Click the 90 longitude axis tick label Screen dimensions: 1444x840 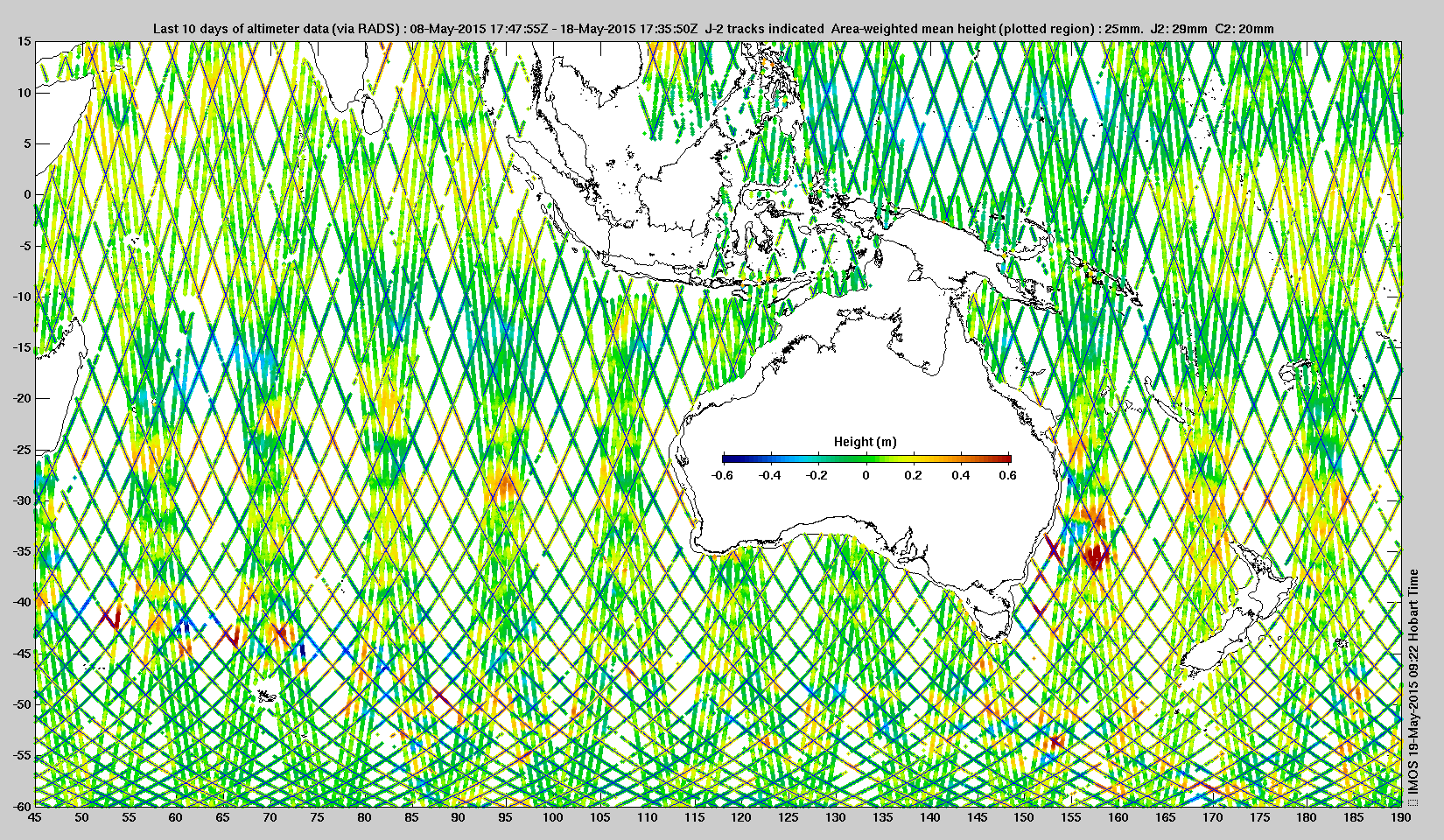(459, 817)
